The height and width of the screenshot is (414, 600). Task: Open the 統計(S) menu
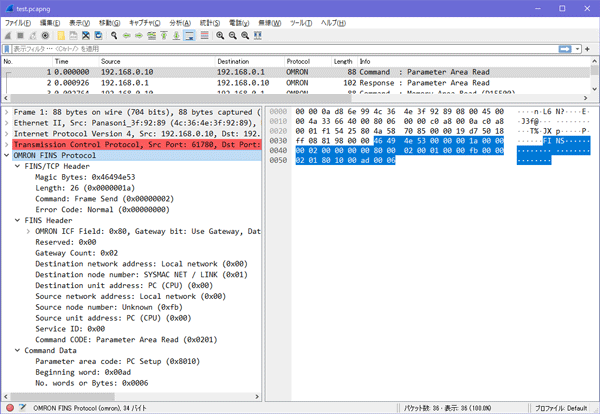click(x=210, y=23)
